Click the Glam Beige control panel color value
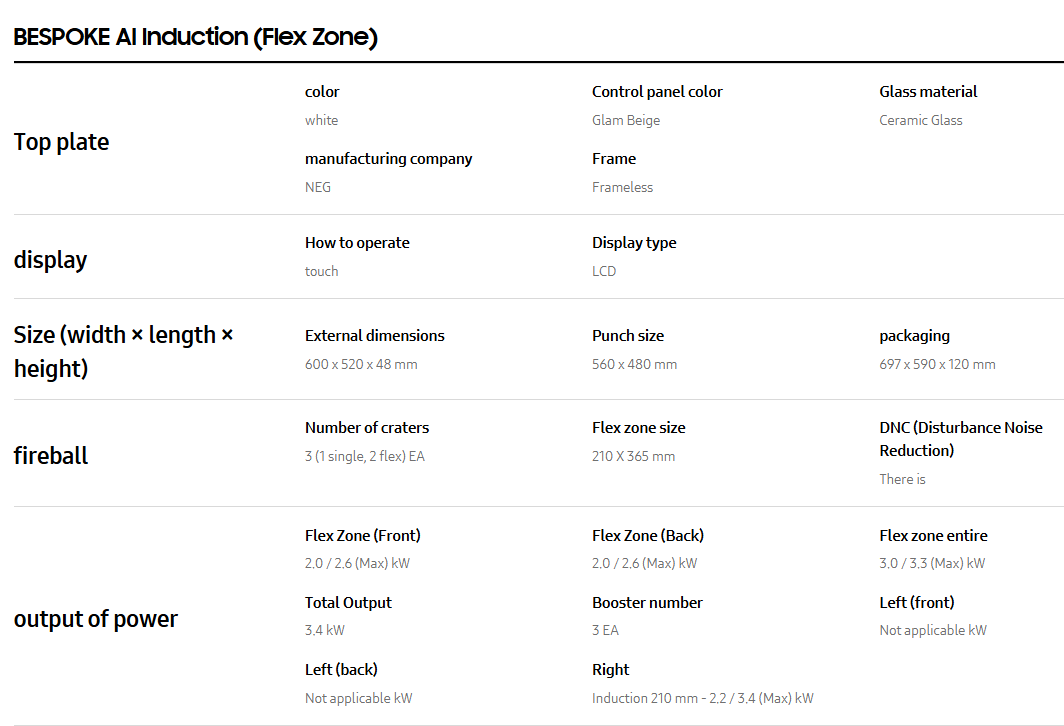Screen dimensions: 1064x726 (626, 120)
